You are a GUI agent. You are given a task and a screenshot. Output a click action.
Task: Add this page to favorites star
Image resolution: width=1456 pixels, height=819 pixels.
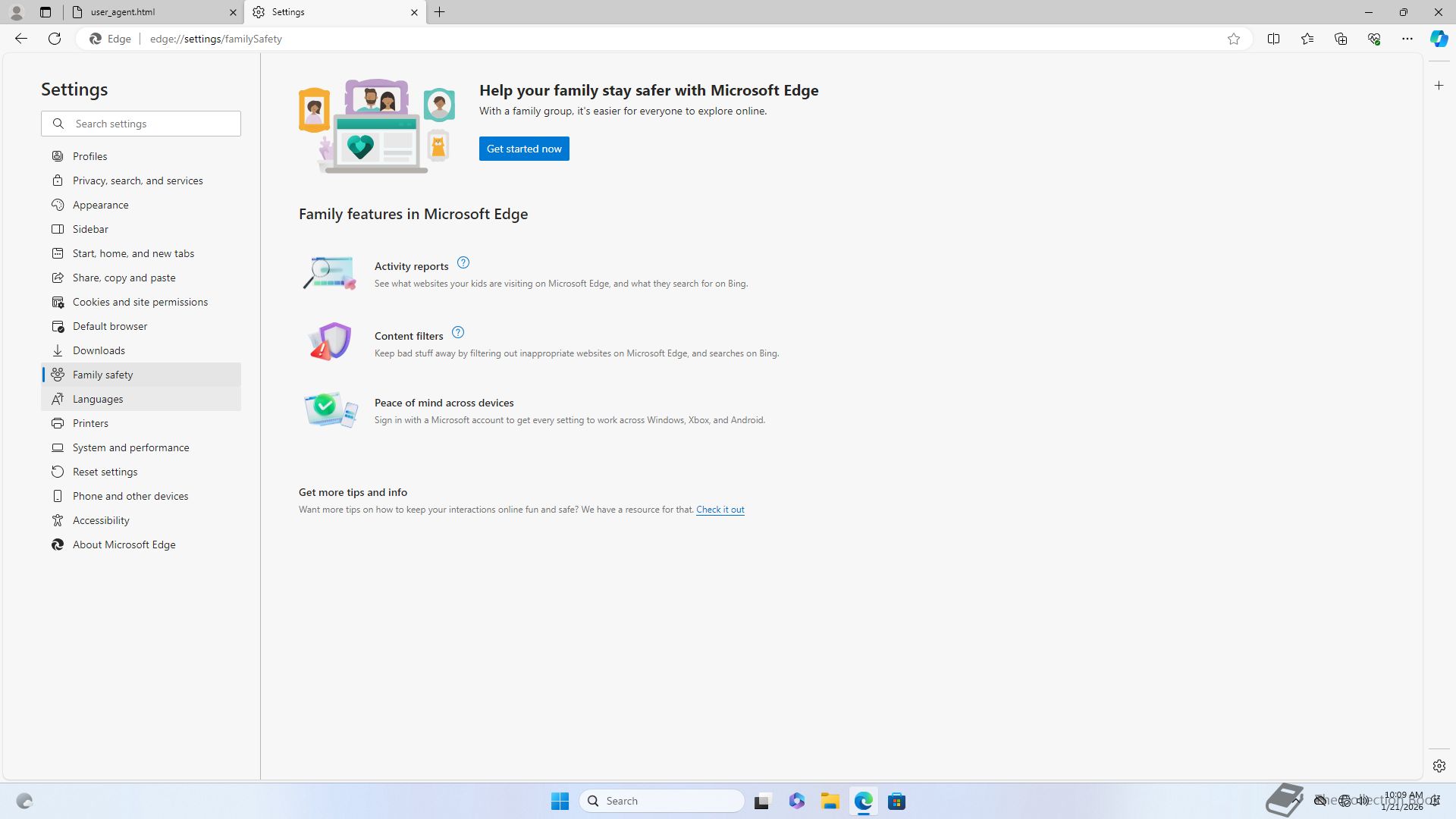click(1234, 39)
